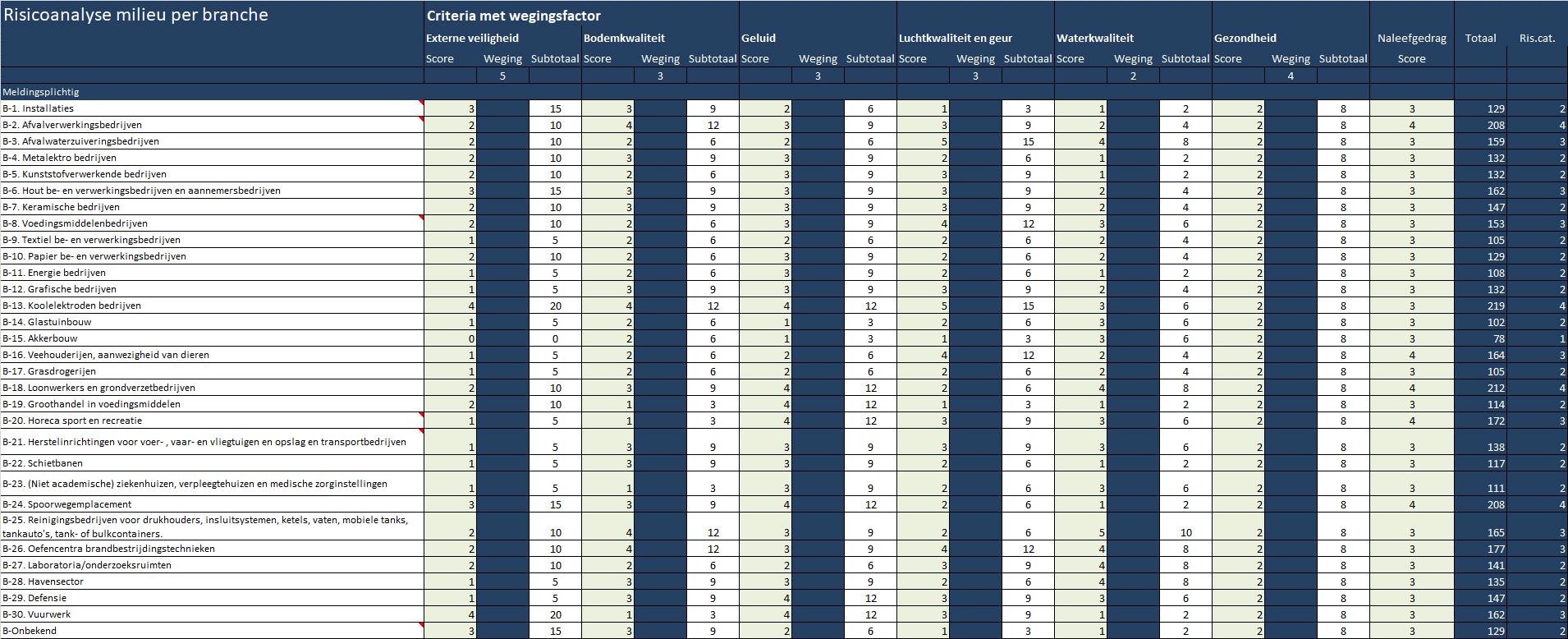Select the 'Criteria met wegingsfactor' header cell

[x=513, y=16]
